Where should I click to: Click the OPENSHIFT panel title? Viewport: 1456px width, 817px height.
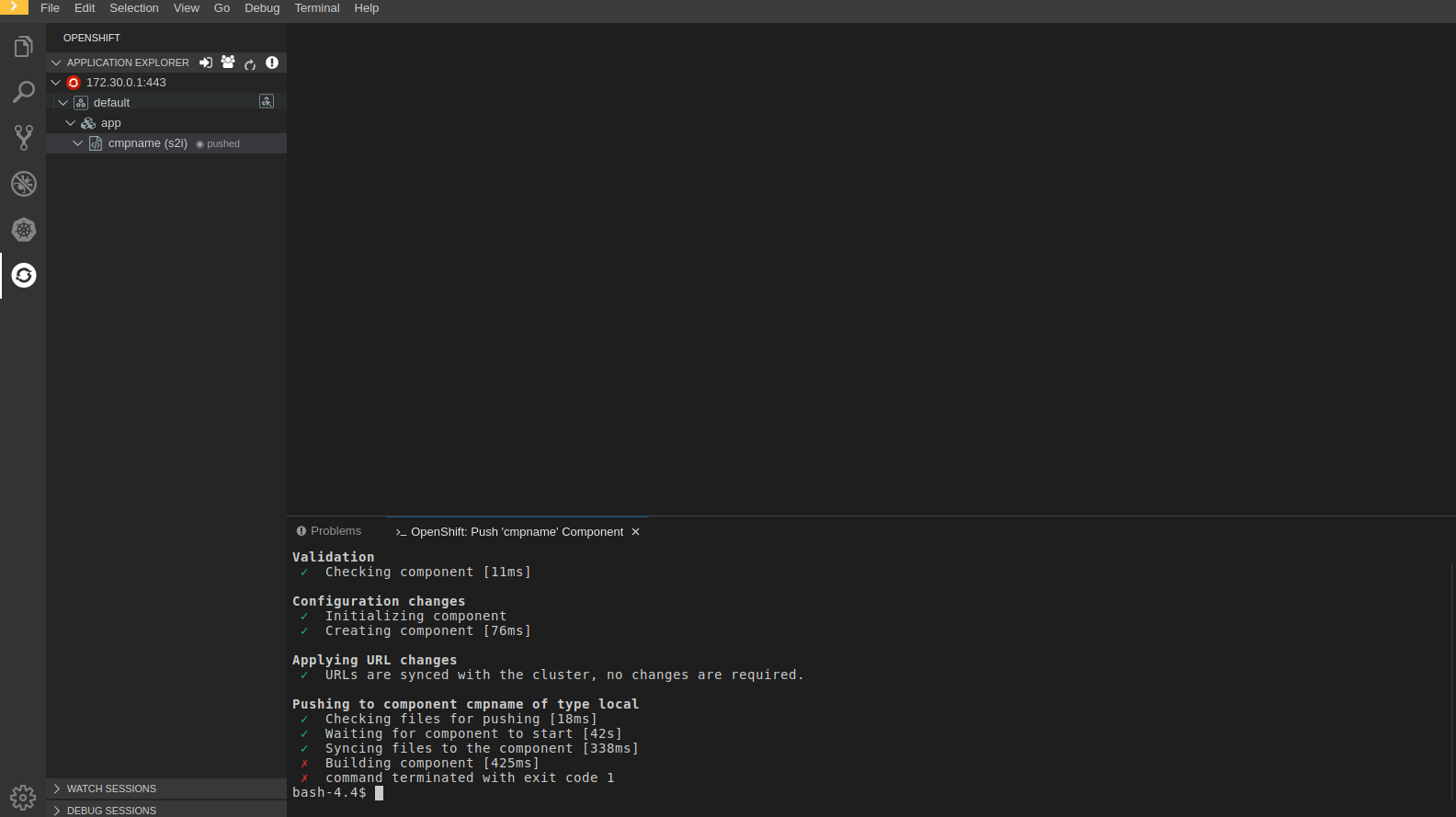point(92,38)
